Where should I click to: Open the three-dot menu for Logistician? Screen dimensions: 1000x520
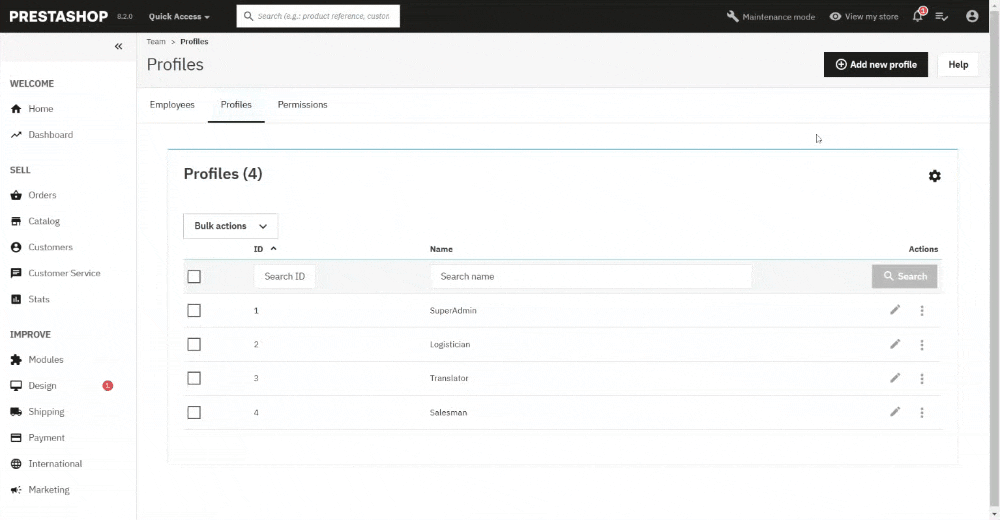coord(922,345)
